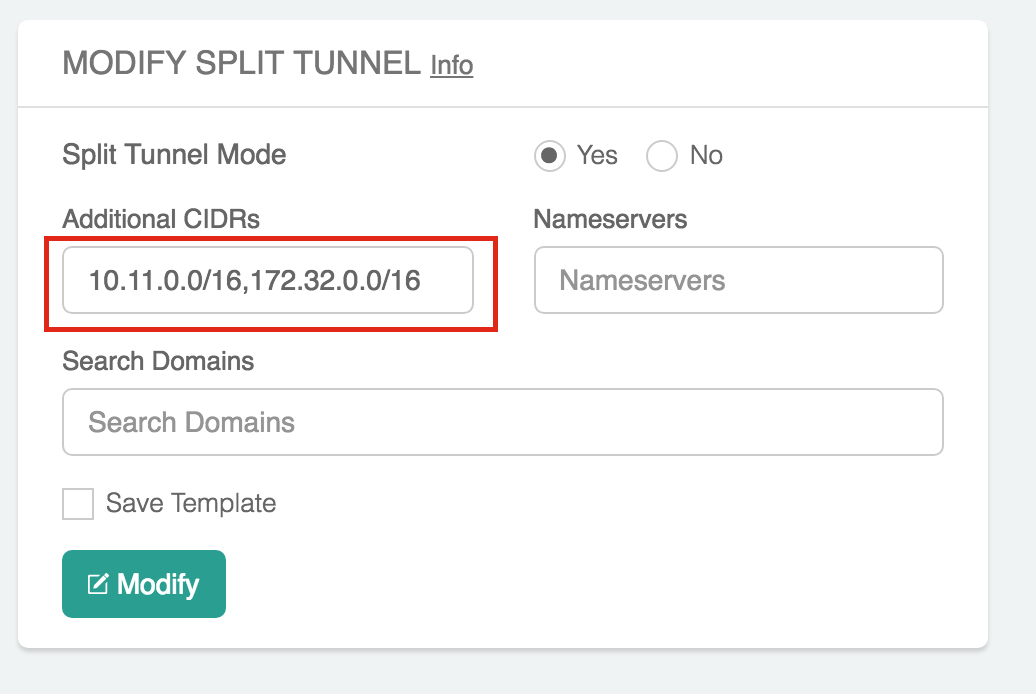Click the "Nameservers" field label
Screen dimensions: 1036x694
(610, 219)
